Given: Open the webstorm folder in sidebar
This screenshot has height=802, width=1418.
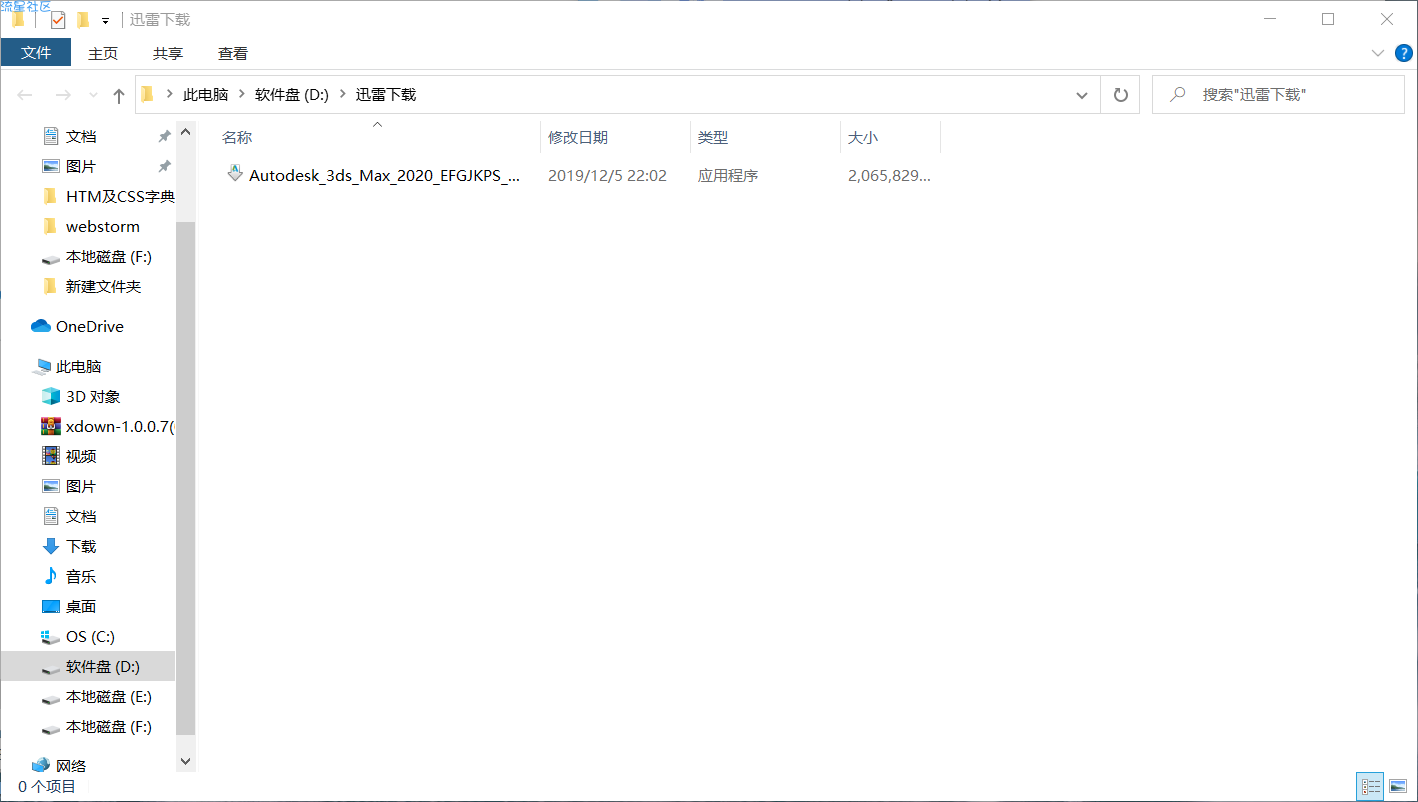Looking at the screenshot, I should click(x=103, y=226).
